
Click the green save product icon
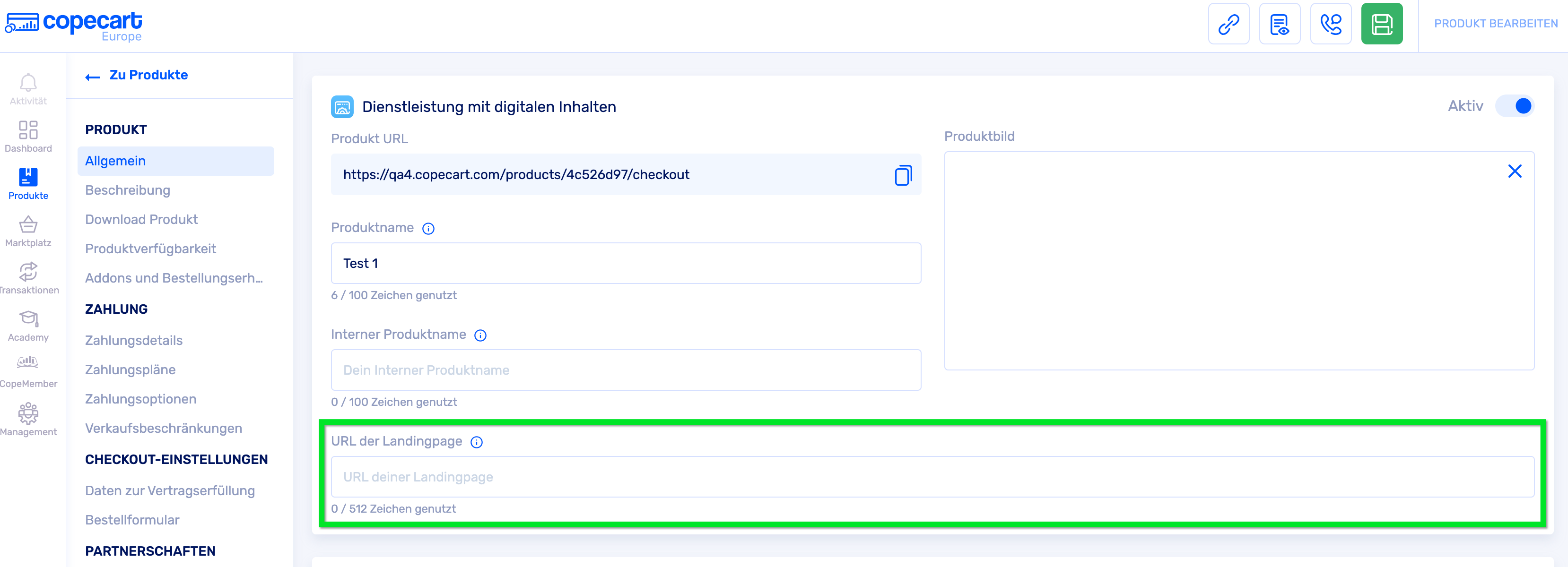pyautogui.click(x=1381, y=25)
